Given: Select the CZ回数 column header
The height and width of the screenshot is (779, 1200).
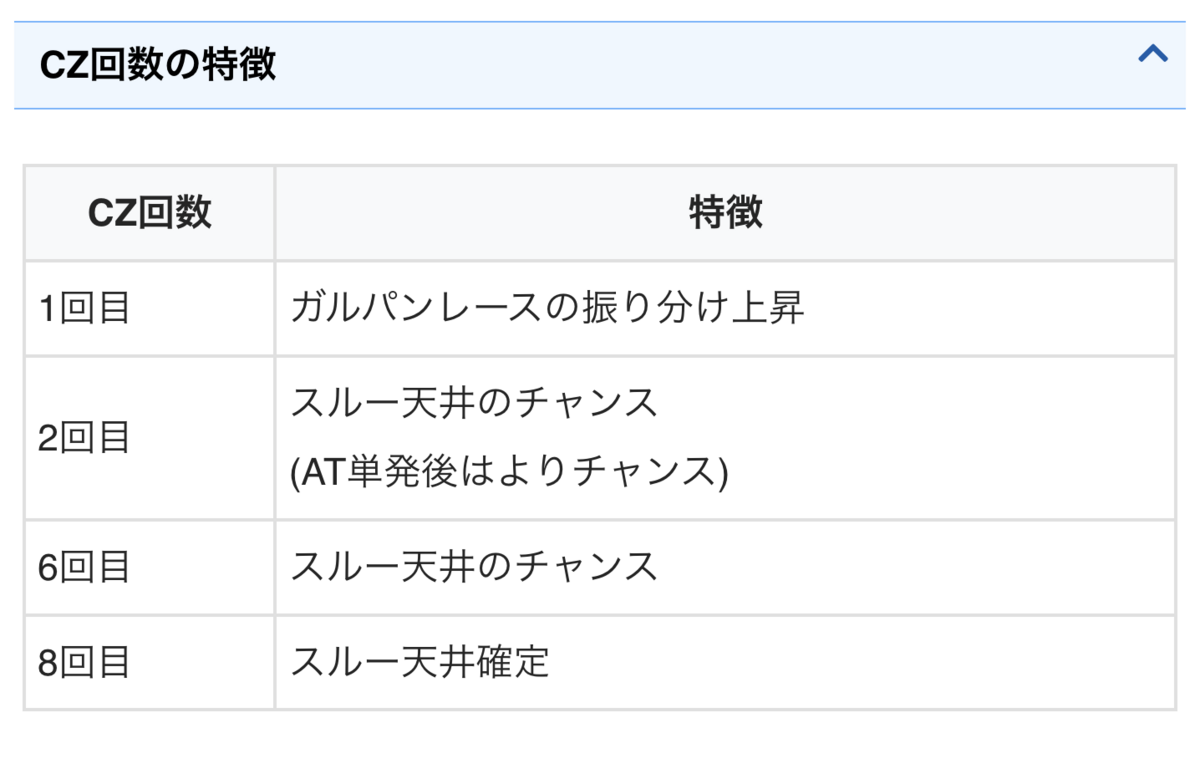Looking at the screenshot, I should pos(150,213).
